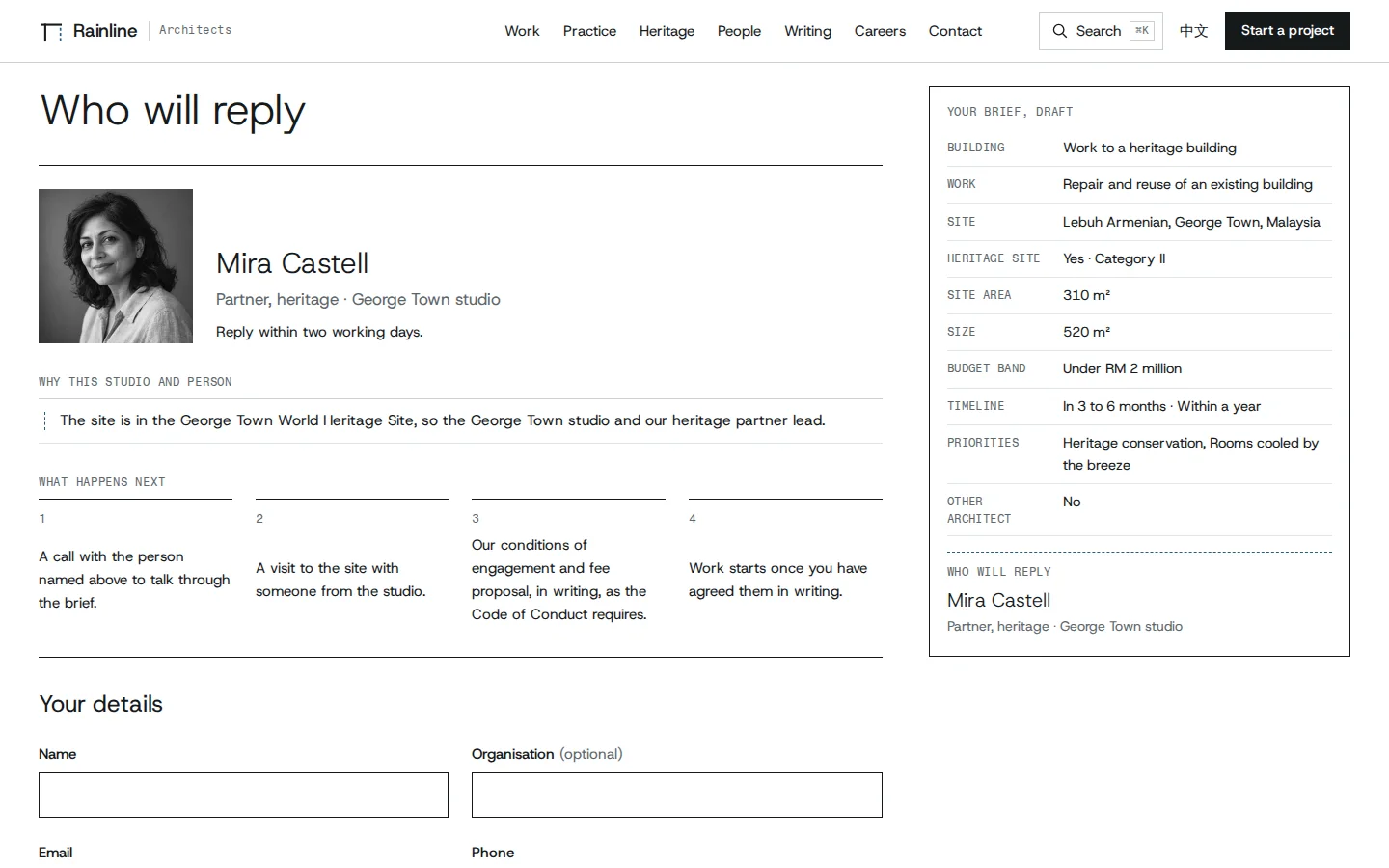Click 'Work to a heritage building' value
1389x868 pixels.
pos(1150,148)
